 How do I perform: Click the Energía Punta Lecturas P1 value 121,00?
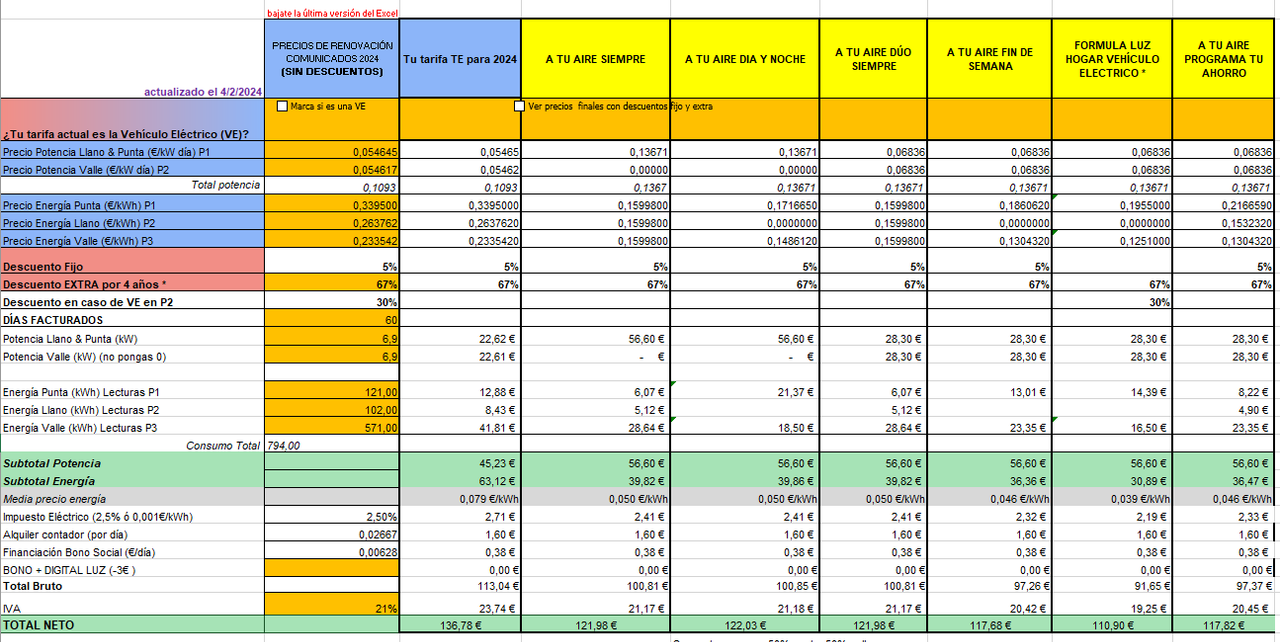click(x=332, y=392)
